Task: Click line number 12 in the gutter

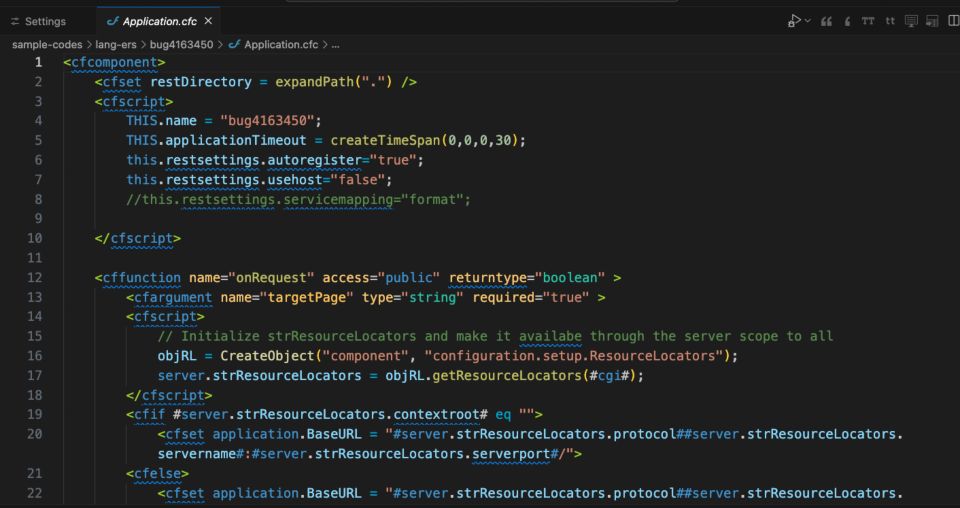Action: [x=35, y=277]
